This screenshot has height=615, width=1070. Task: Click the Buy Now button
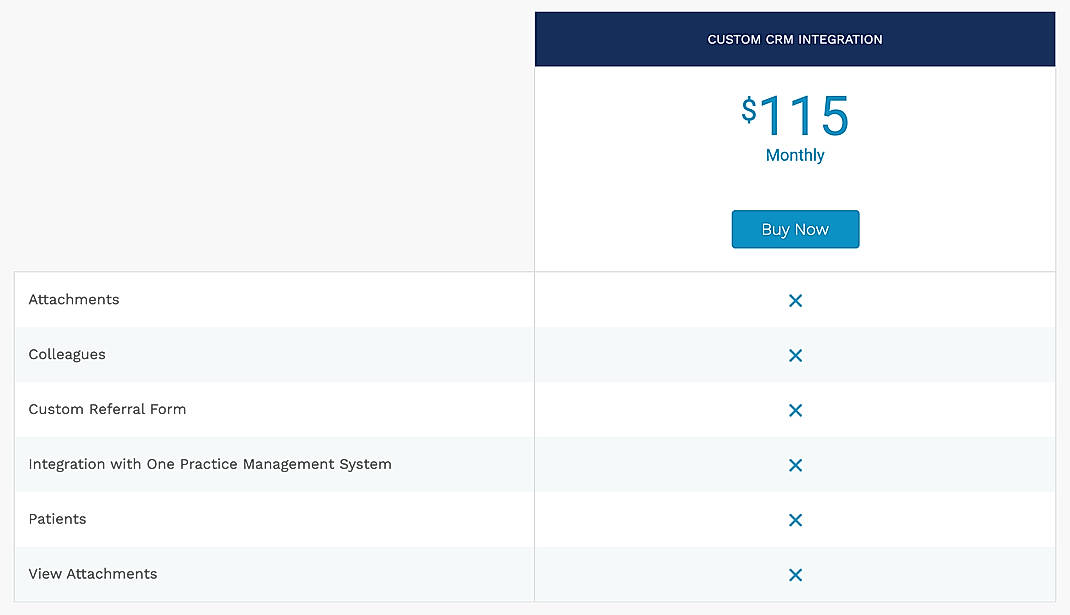[x=795, y=229]
